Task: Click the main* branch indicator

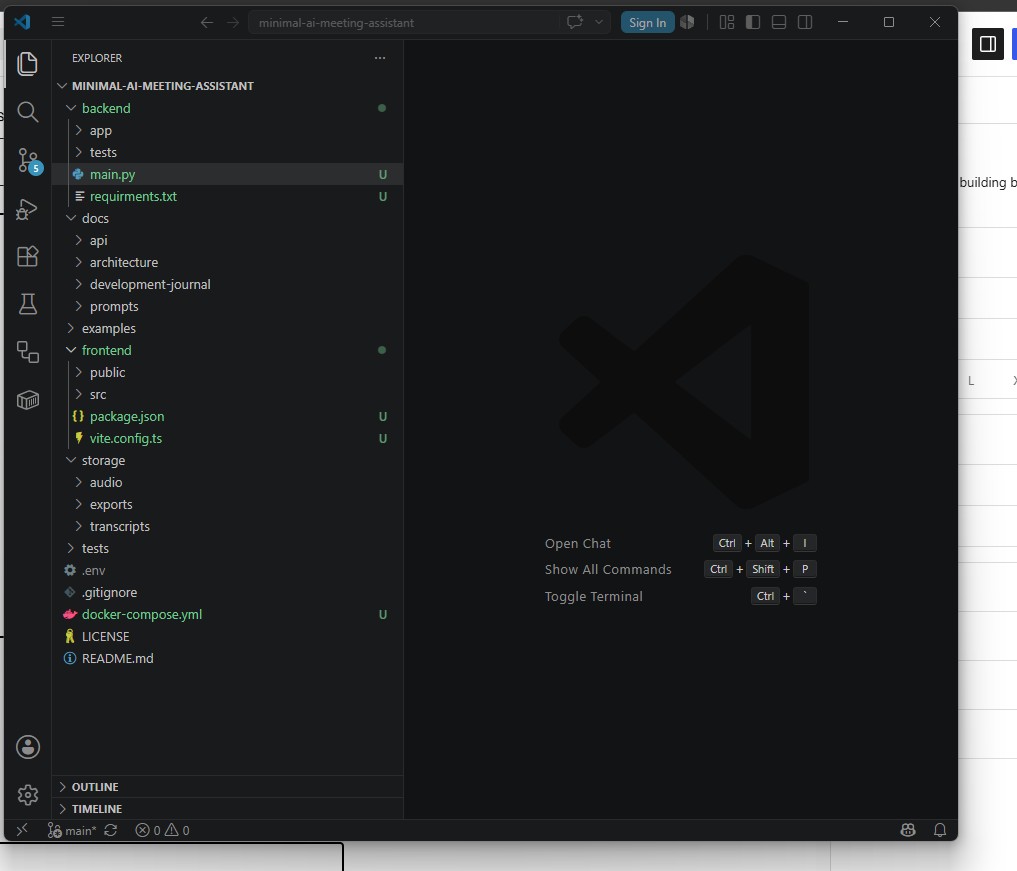Action: pyautogui.click(x=72, y=831)
